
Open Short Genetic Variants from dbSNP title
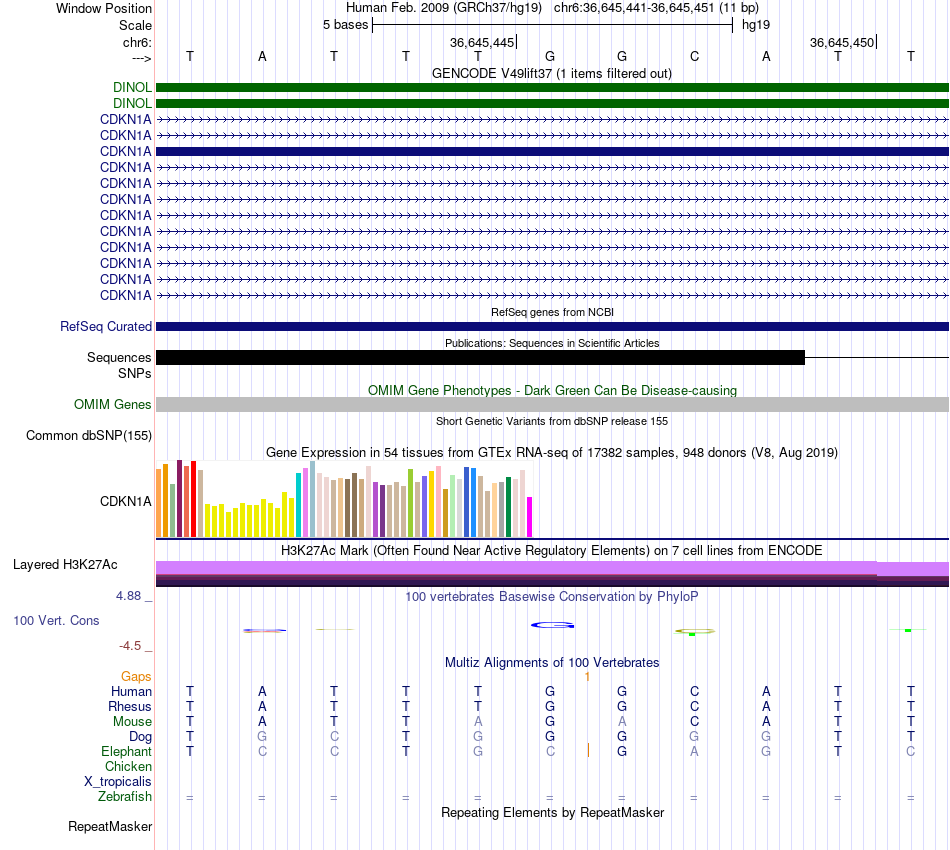pyautogui.click(x=552, y=421)
